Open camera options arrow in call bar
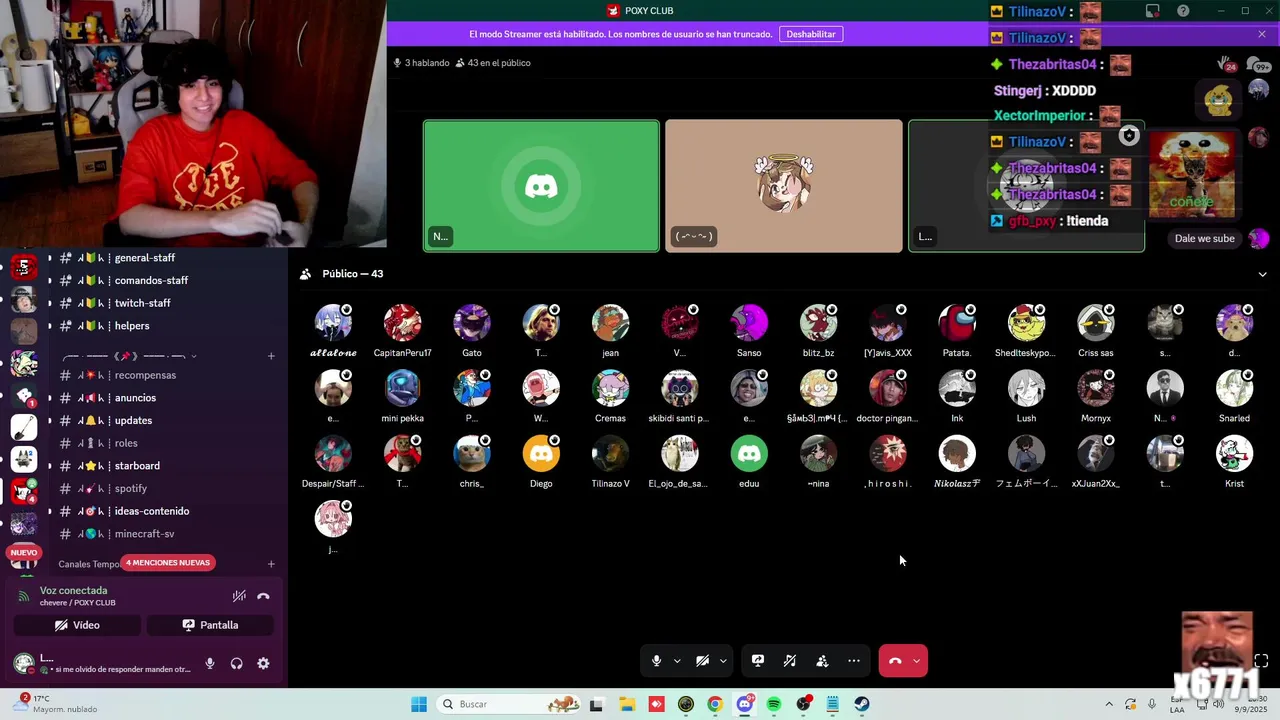Viewport: 1280px width, 720px height. tap(723, 661)
